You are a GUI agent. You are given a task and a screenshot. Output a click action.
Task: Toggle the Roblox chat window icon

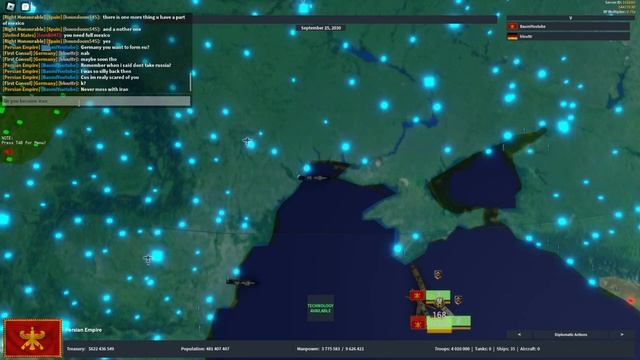tap(26, 6)
